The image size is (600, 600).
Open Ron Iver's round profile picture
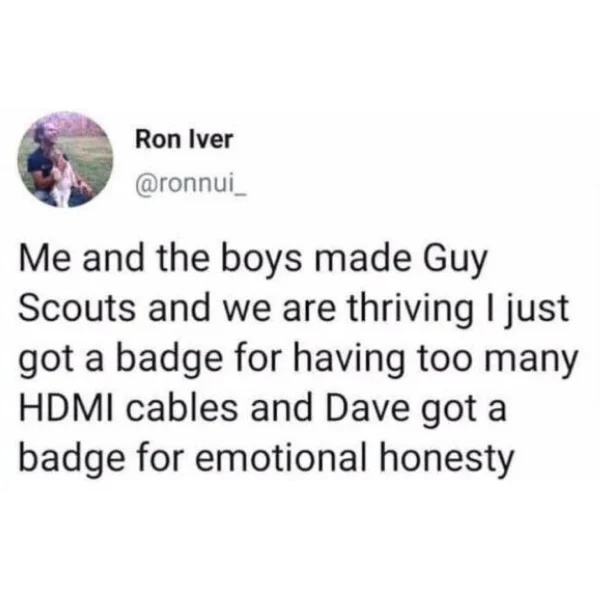pyautogui.click(x=65, y=160)
